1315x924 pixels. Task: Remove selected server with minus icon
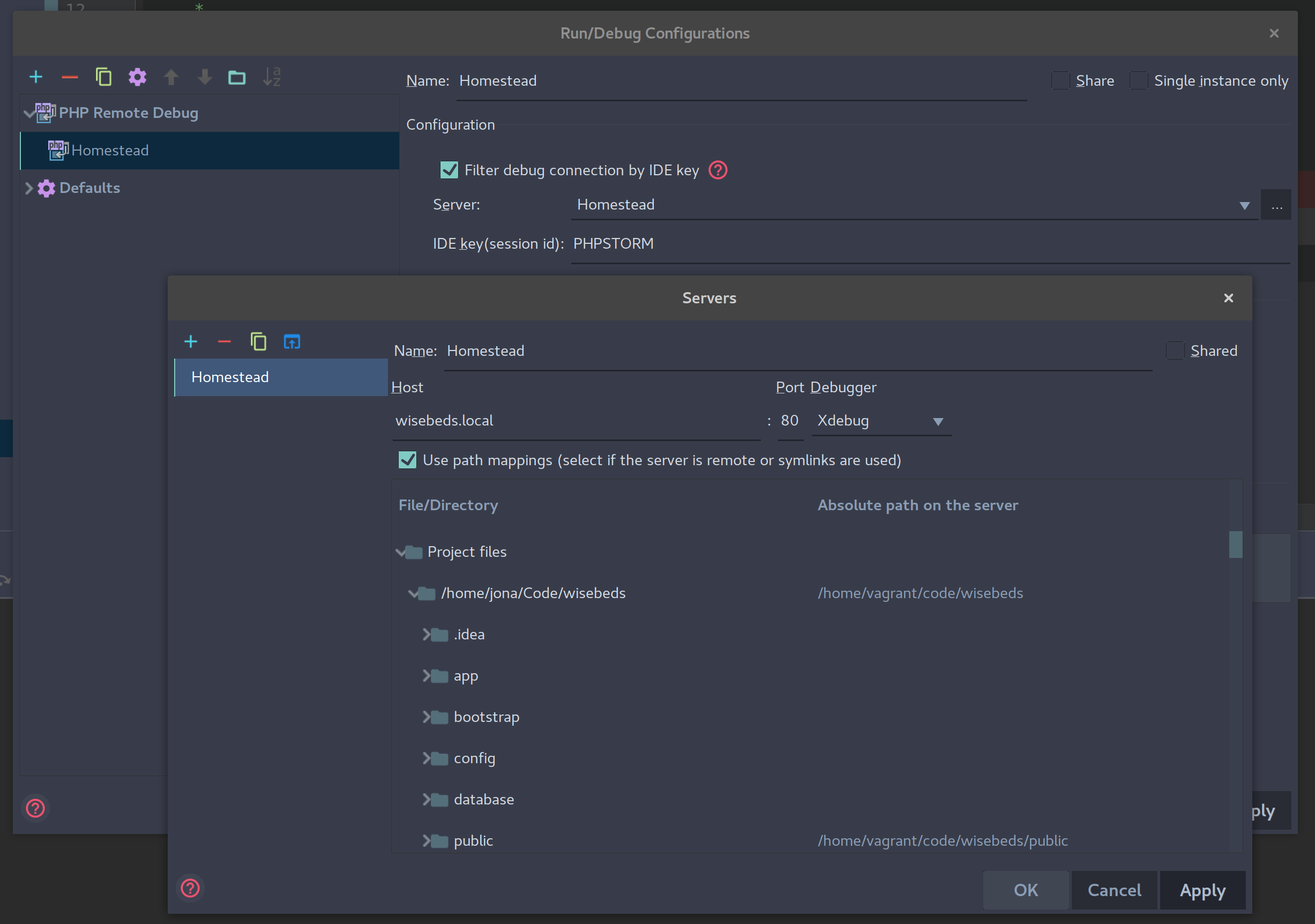click(x=224, y=342)
